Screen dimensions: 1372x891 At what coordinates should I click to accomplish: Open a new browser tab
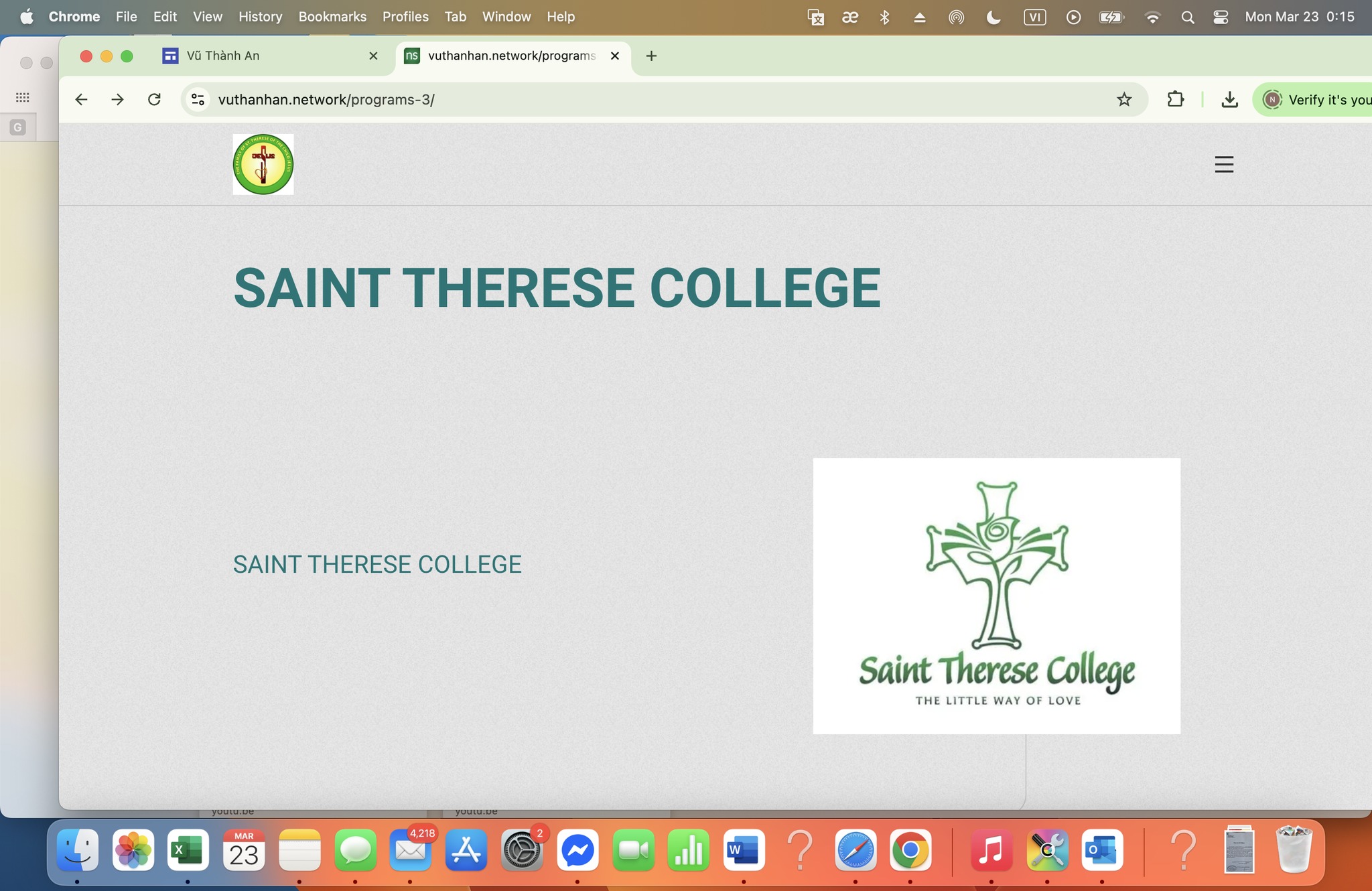(x=651, y=56)
